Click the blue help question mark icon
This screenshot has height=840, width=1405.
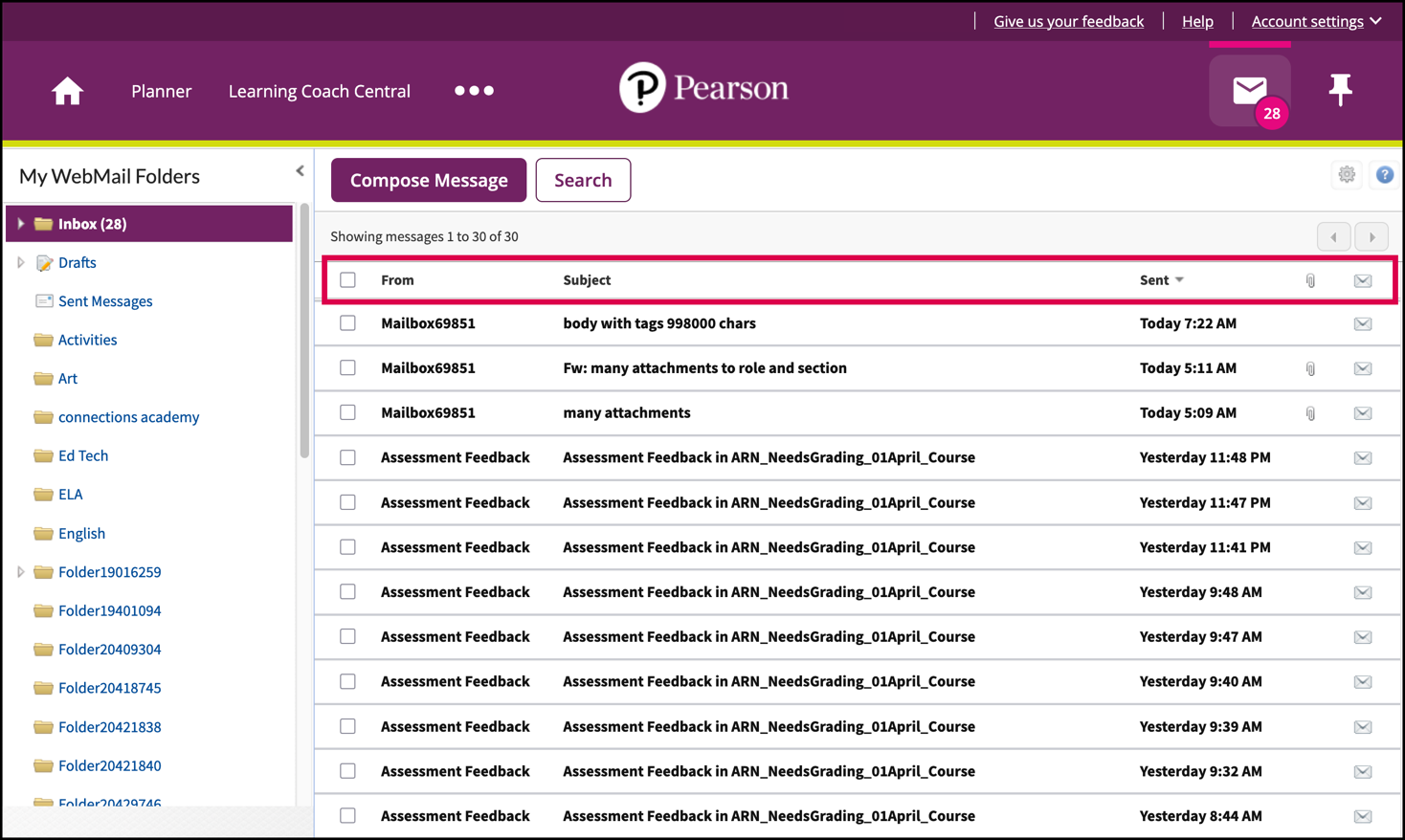click(1384, 175)
